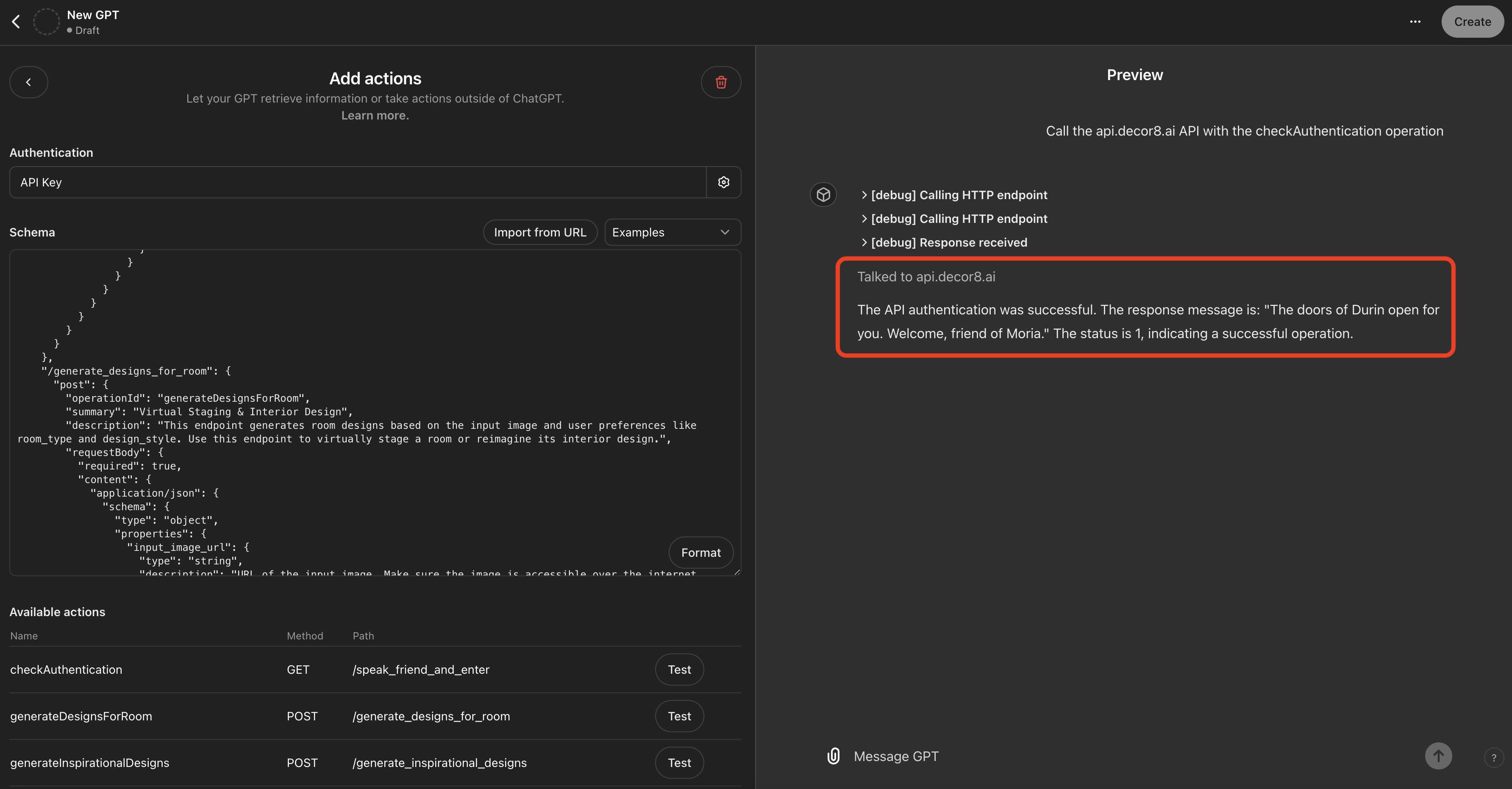This screenshot has height=789, width=1512.
Task: Select the /generate_inspirational_designs path
Action: (x=439, y=763)
